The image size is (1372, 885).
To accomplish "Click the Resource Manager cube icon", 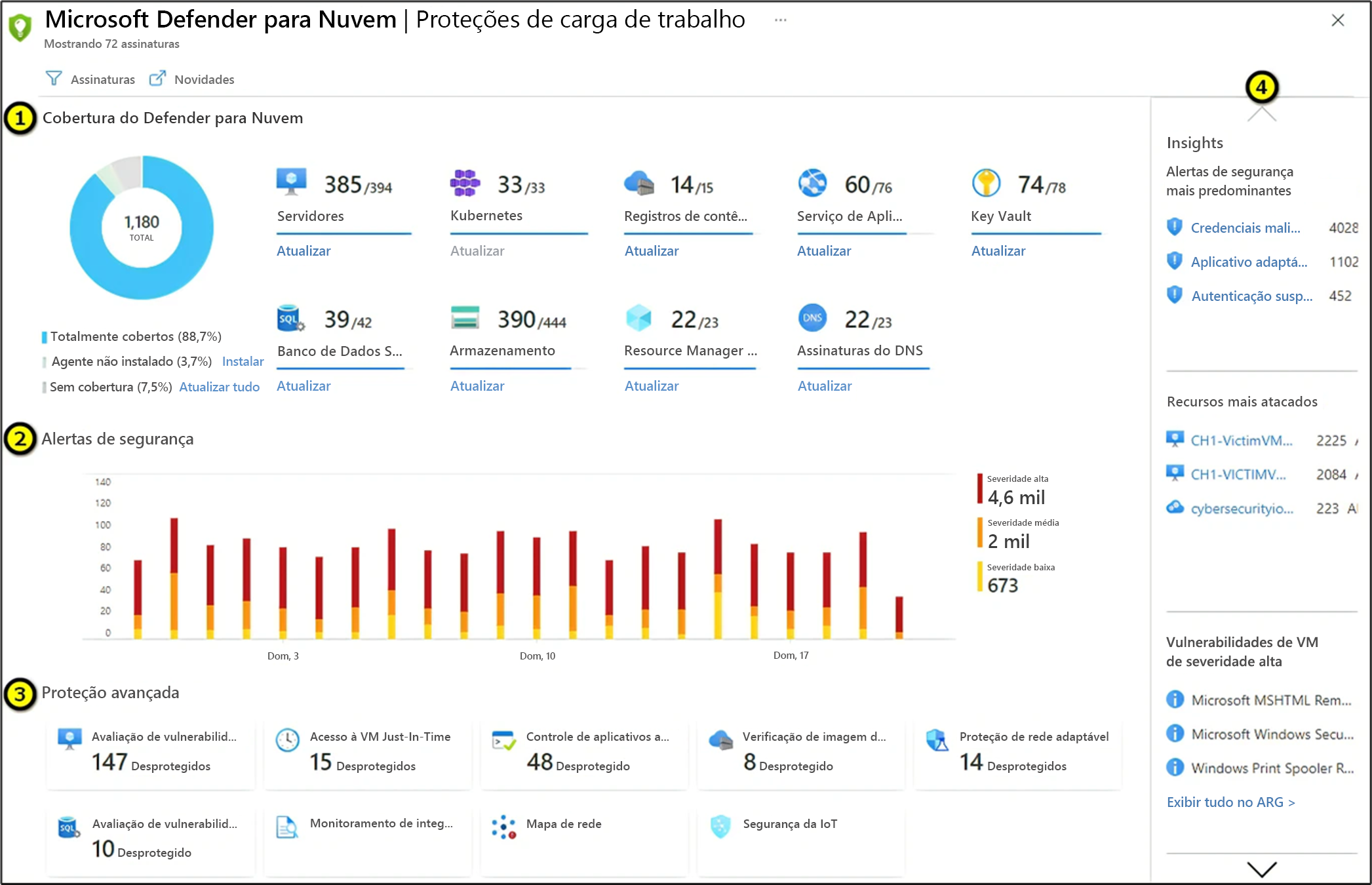I will [639, 318].
